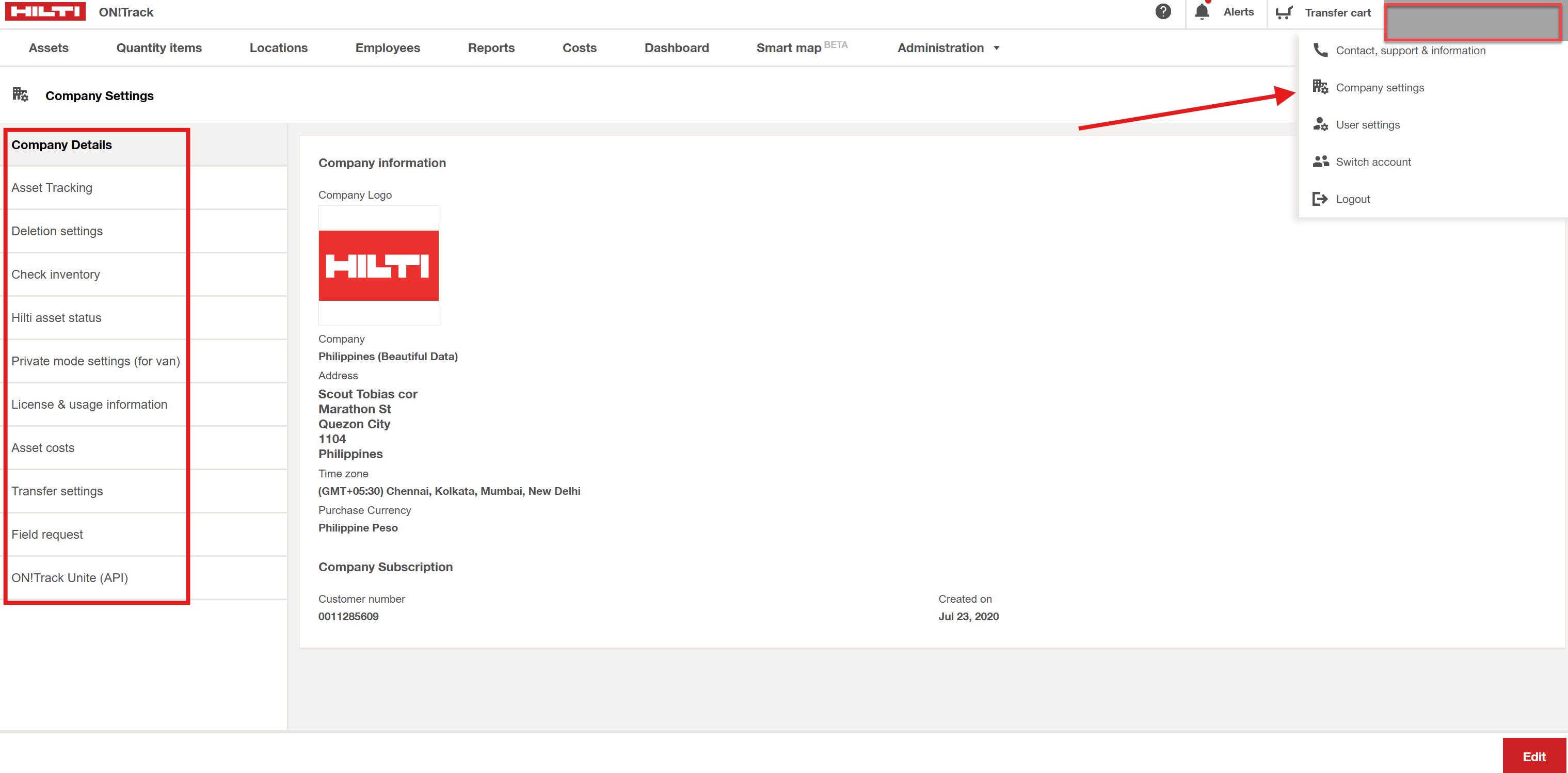
Task: Select Contact, support & information menu entry
Action: pos(1411,51)
